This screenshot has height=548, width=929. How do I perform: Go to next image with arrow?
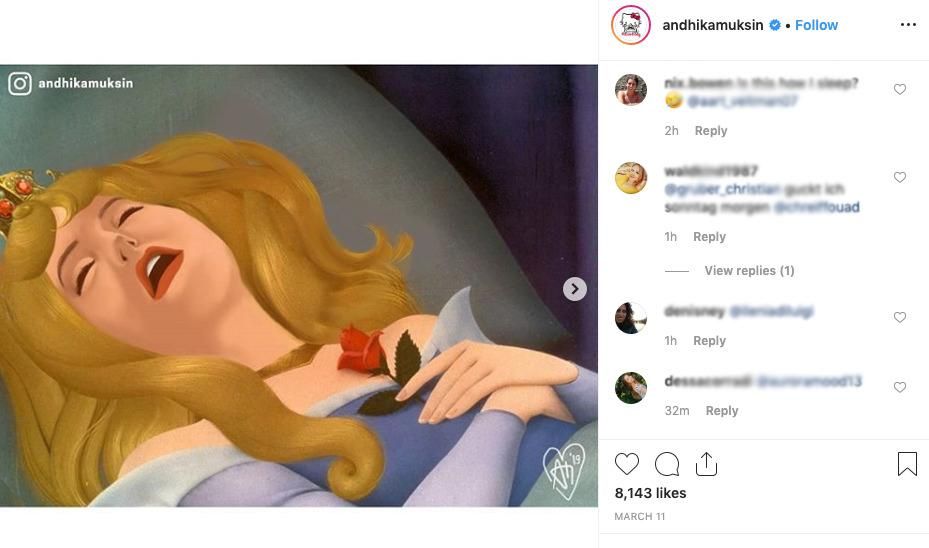point(574,289)
